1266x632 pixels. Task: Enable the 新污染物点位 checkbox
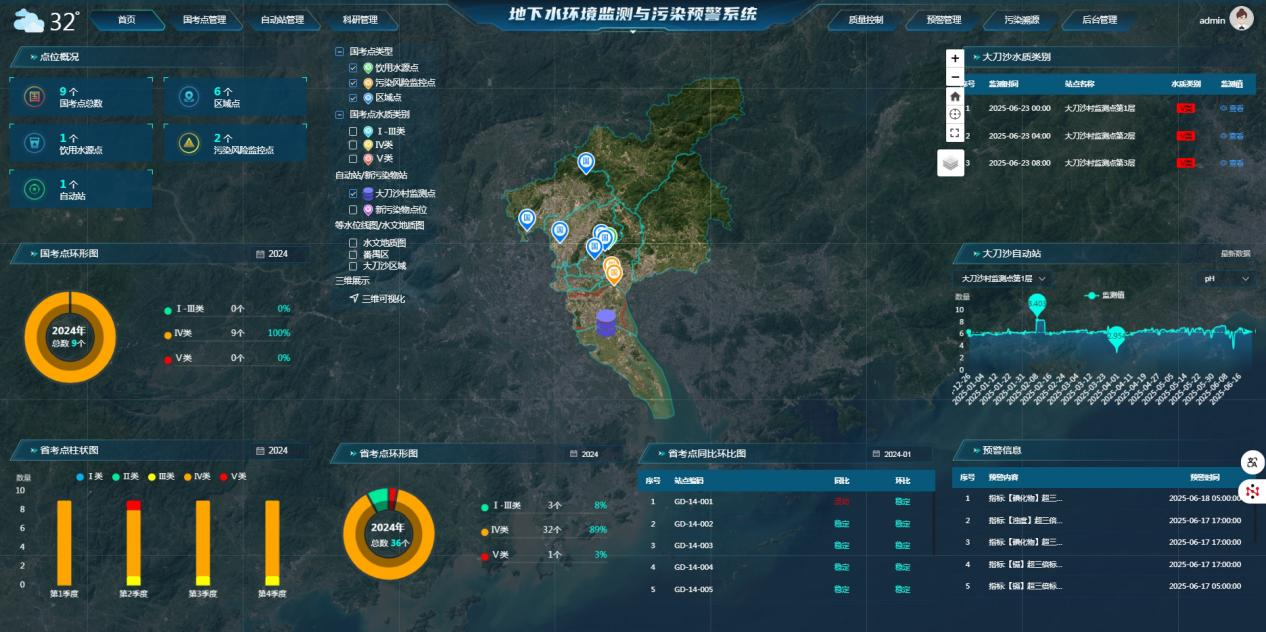point(353,210)
